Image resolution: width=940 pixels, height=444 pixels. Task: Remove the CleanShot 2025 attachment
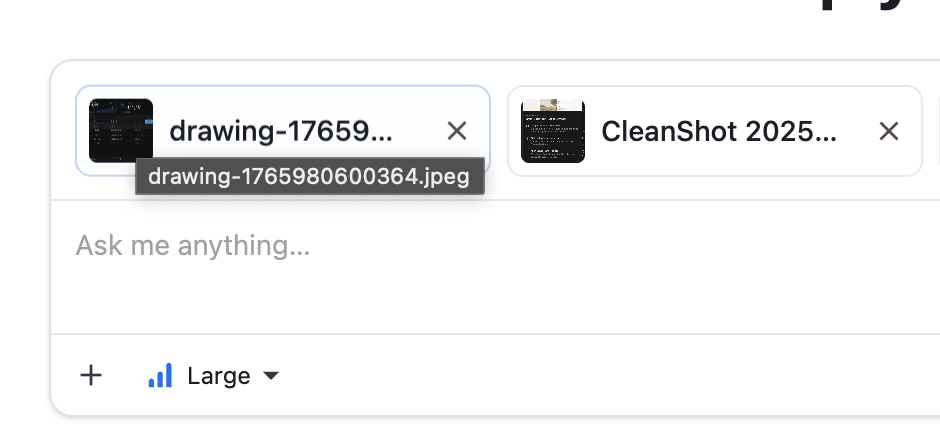tap(888, 131)
